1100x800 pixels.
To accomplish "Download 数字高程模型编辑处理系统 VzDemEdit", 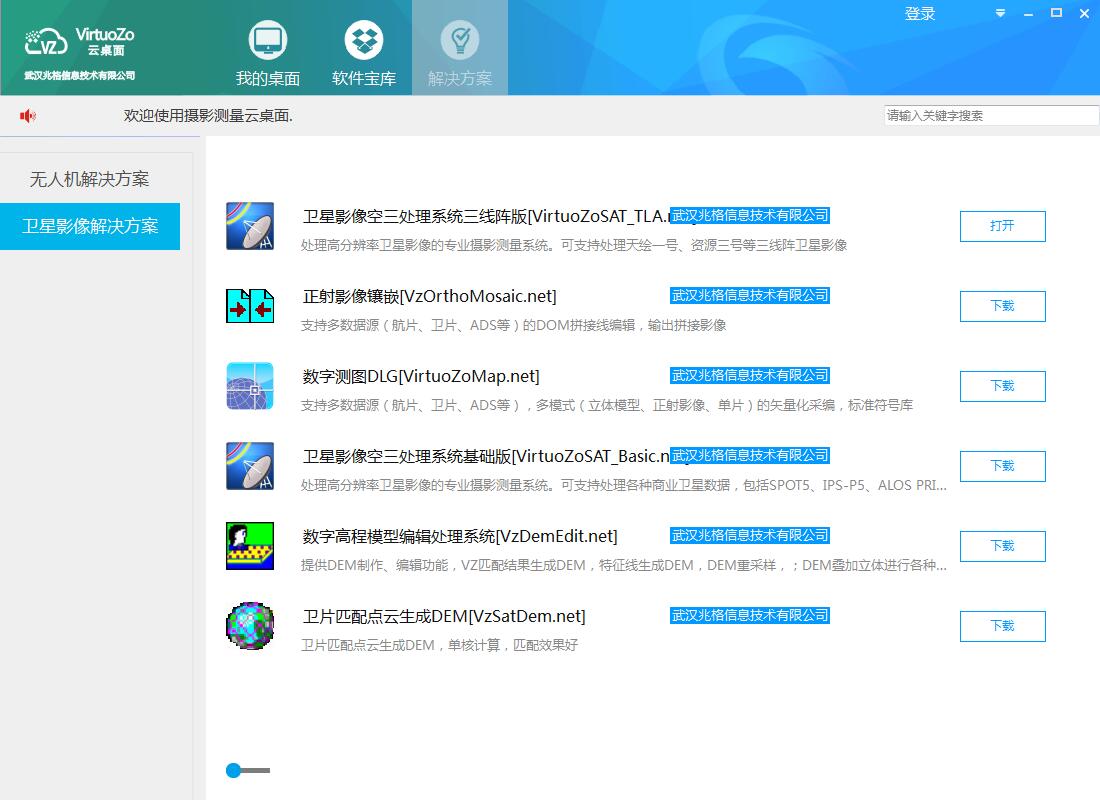I will click(1002, 546).
